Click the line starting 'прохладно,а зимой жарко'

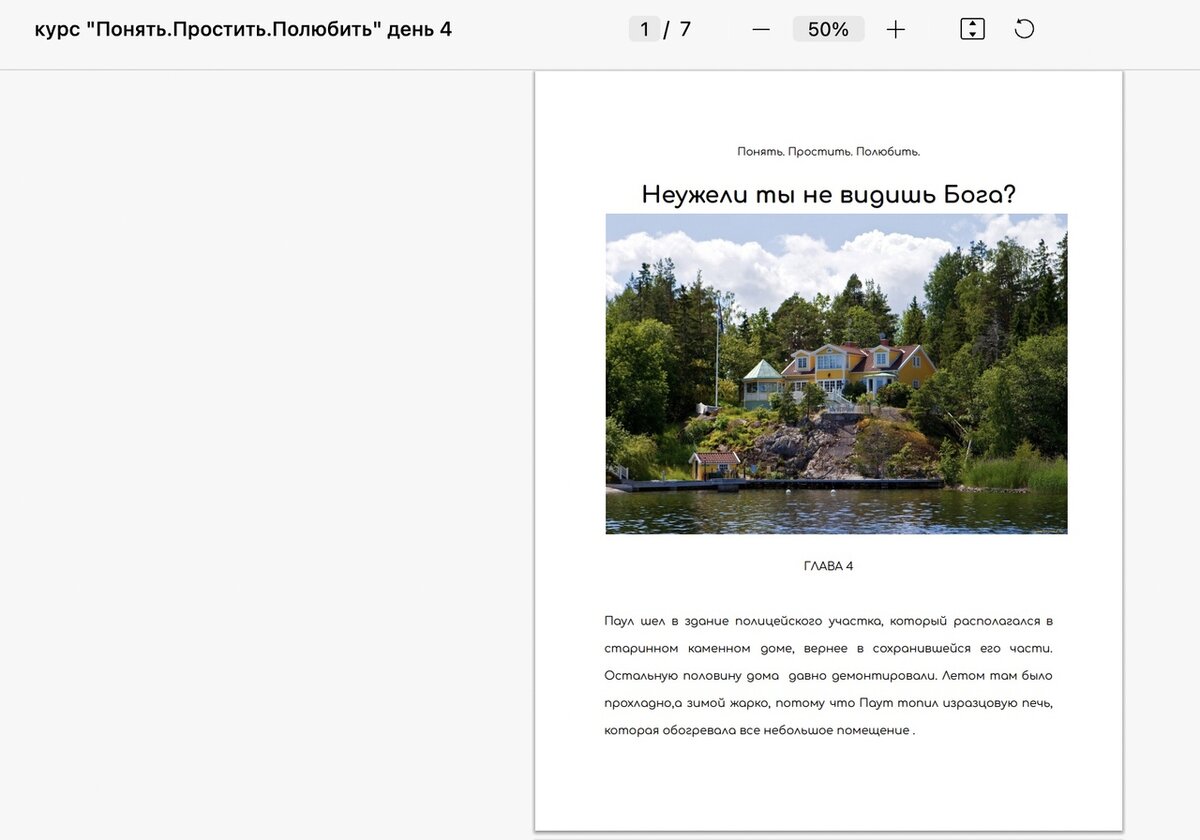point(828,703)
